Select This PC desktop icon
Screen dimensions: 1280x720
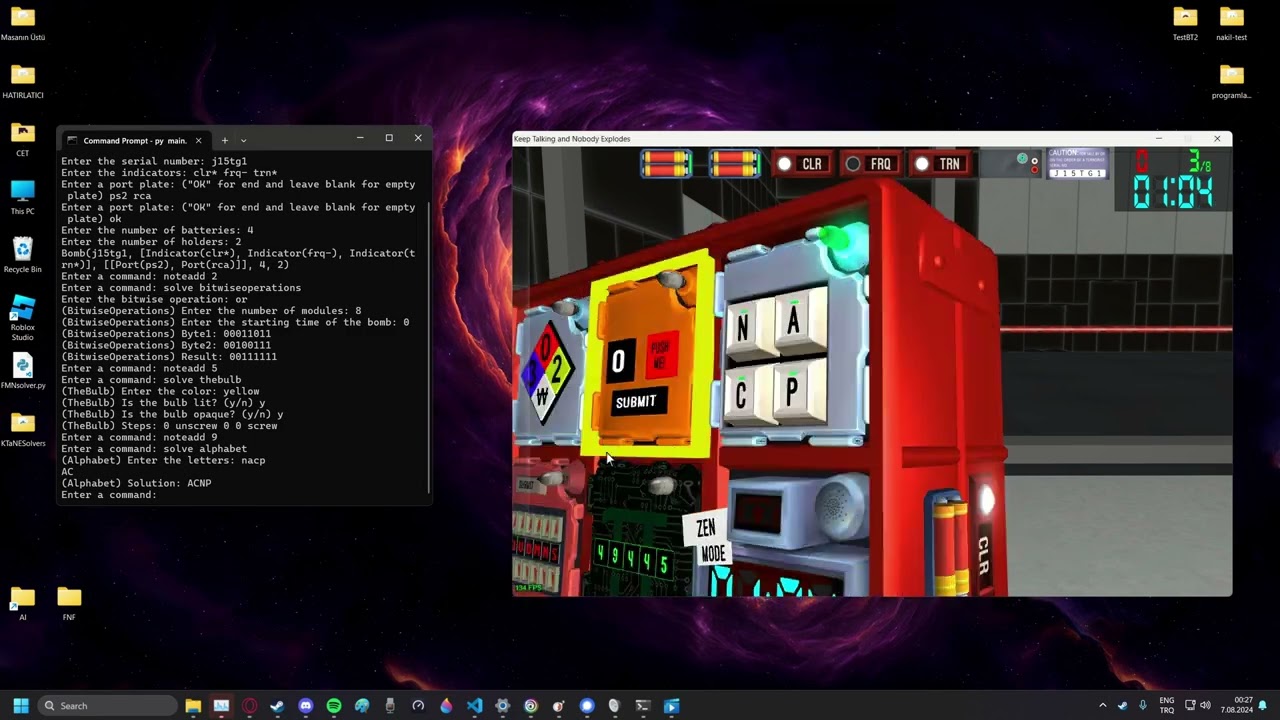(22, 197)
